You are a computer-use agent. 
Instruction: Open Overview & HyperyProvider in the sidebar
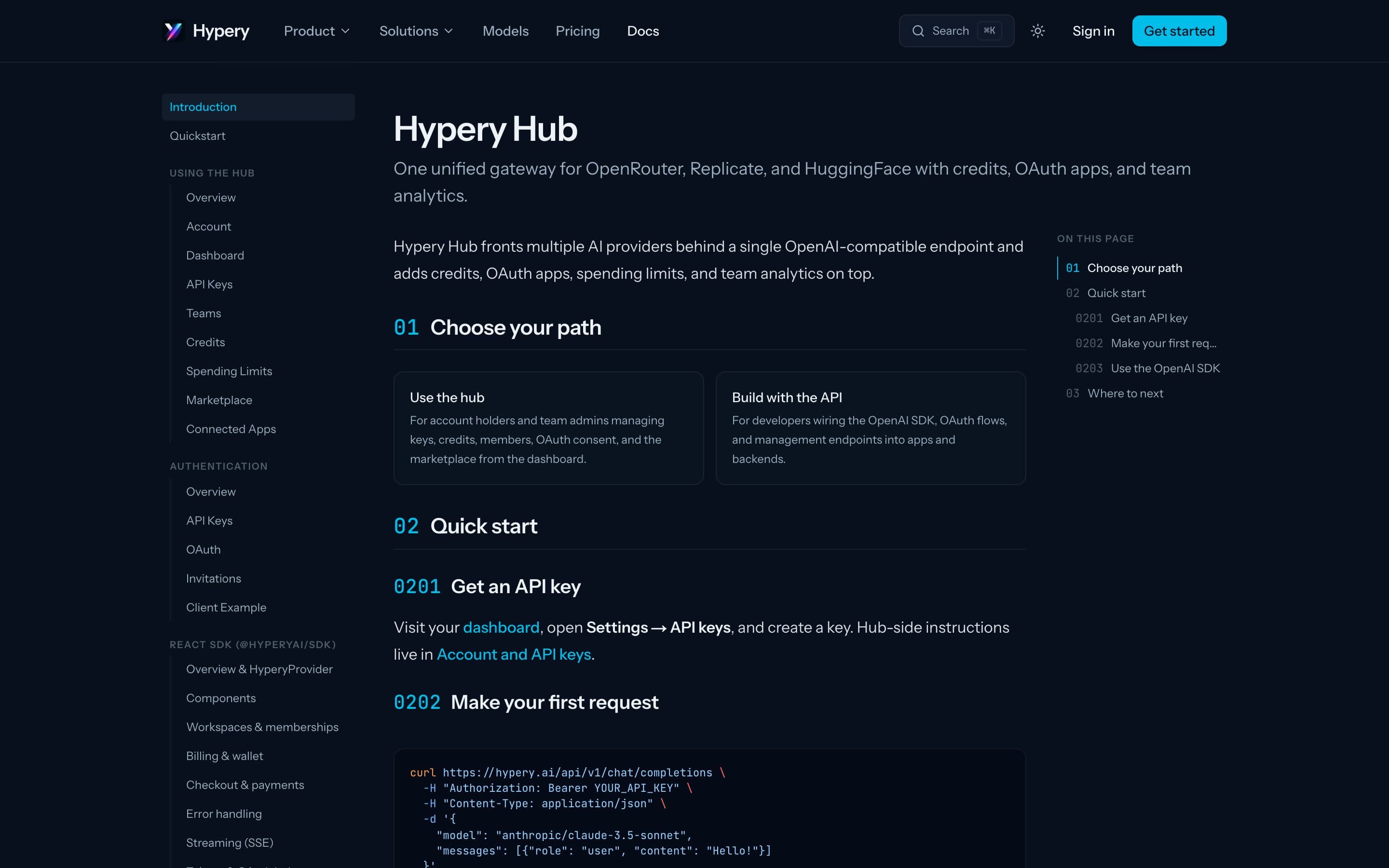[x=259, y=669]
